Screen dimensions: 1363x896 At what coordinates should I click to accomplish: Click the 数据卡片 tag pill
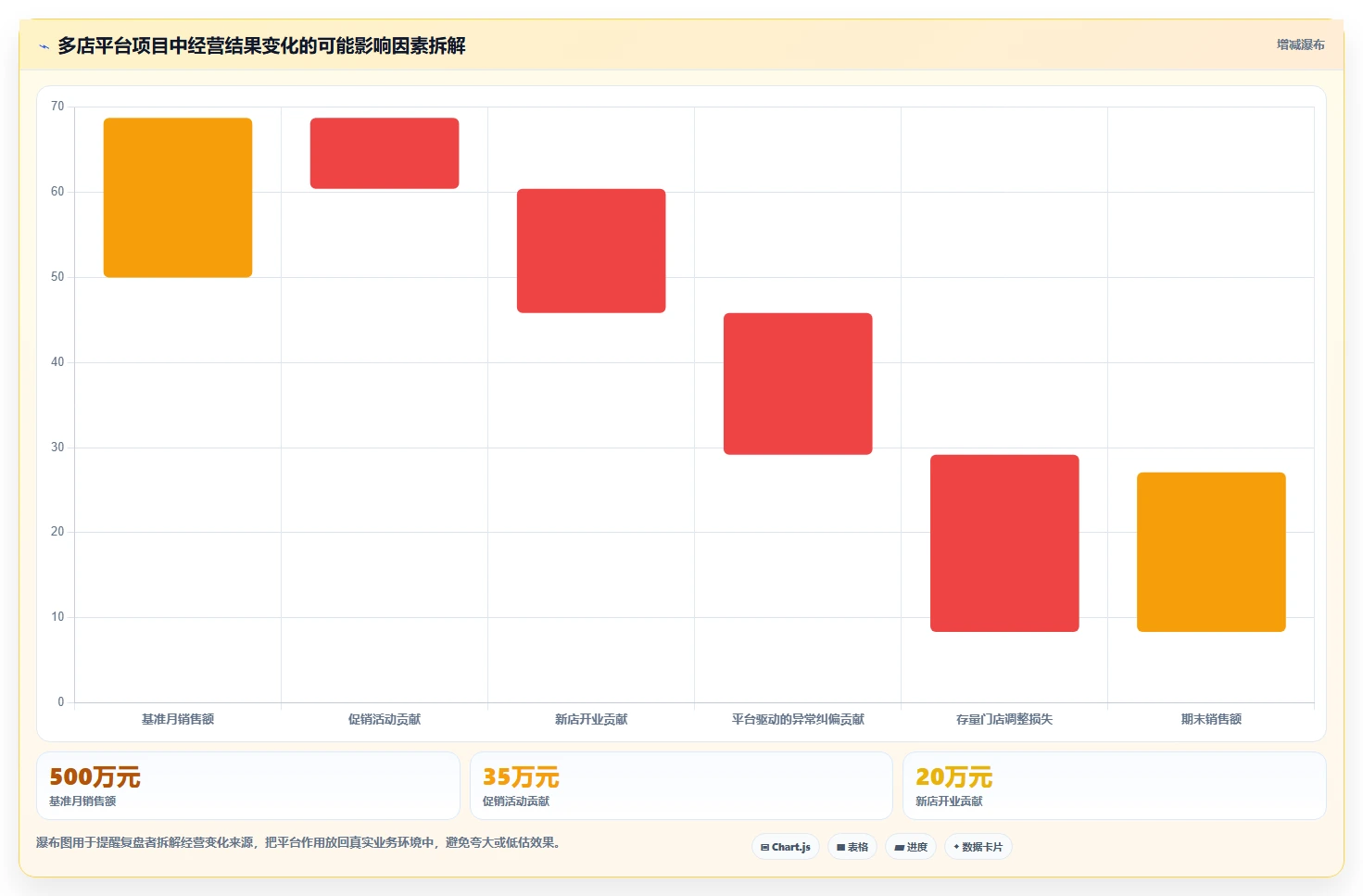[978, 847]
